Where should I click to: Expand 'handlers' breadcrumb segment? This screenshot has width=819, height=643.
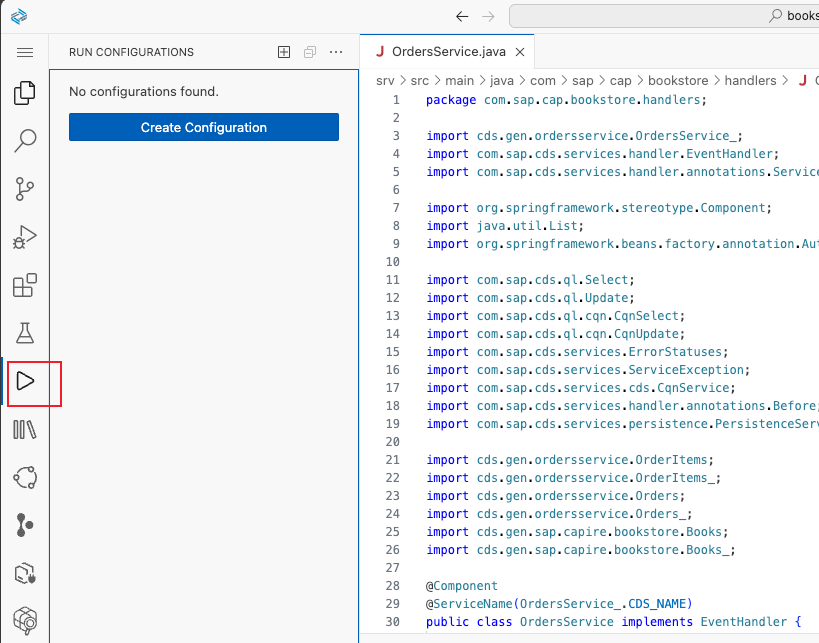pyautogui.click(x=750, y=80)
